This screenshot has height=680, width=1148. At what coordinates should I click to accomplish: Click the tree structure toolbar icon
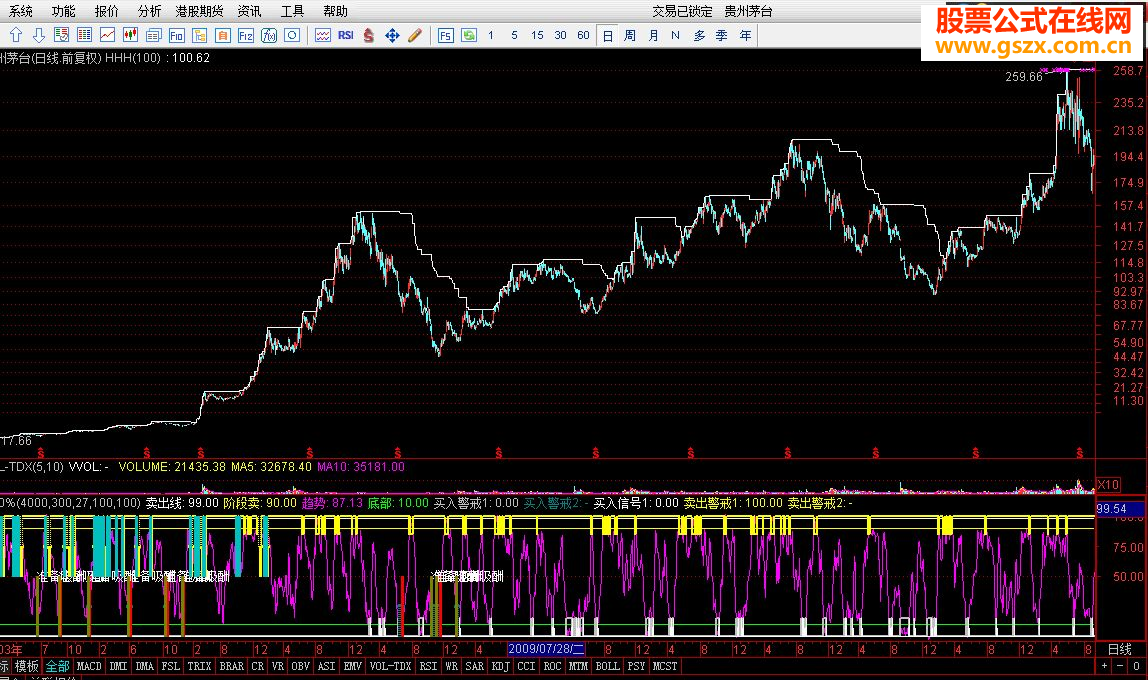click(200, 35)
